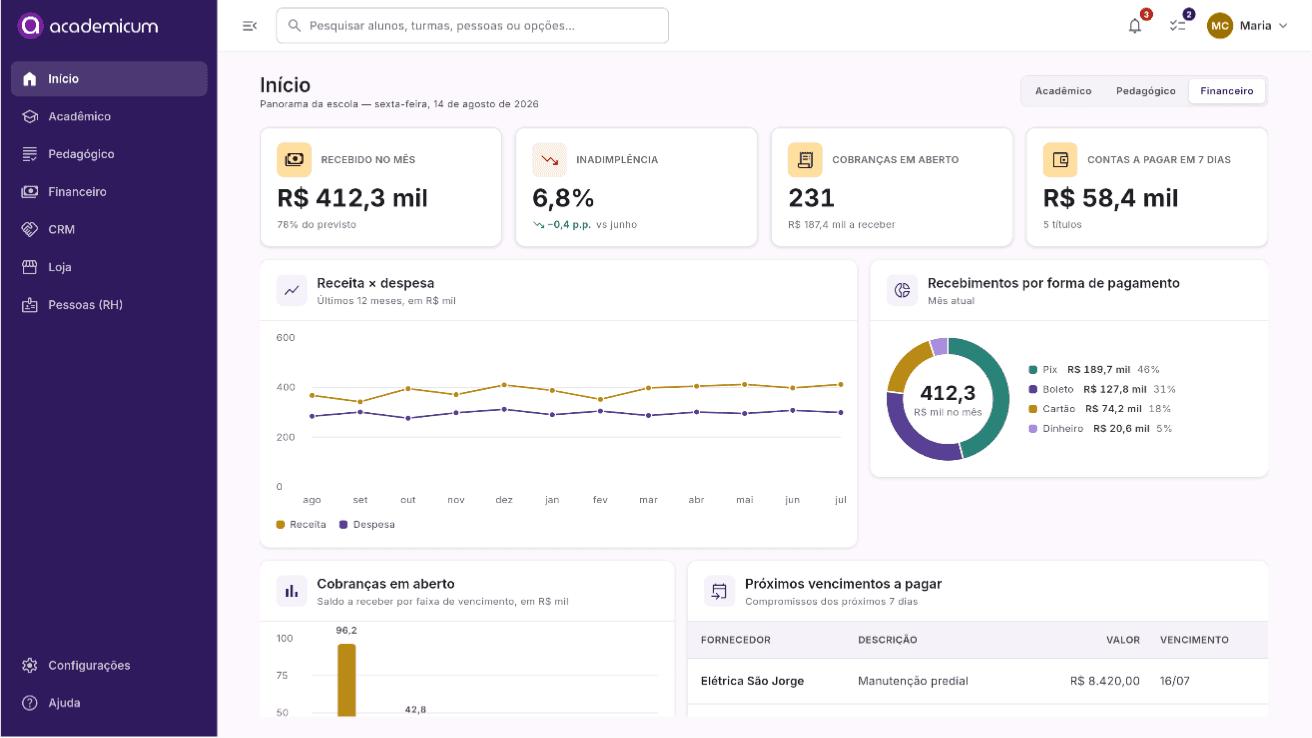Screen dimensions: 1312x738
Task: Select the 'Elétrica São Jorge' supplier cell
Action: pyautogui.click(x=752, y=681)
